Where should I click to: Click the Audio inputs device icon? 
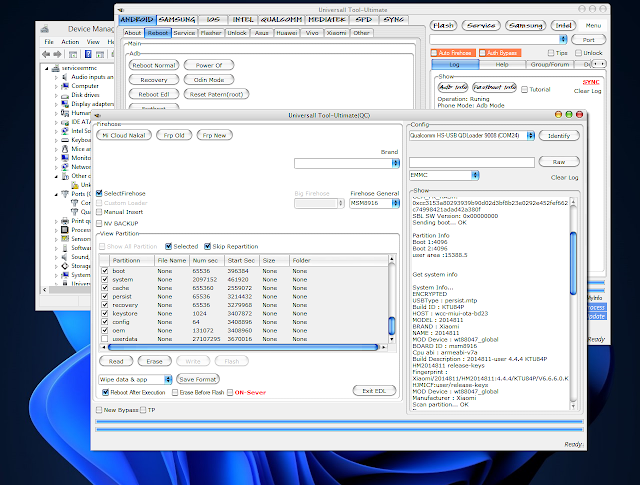point(64,77)
